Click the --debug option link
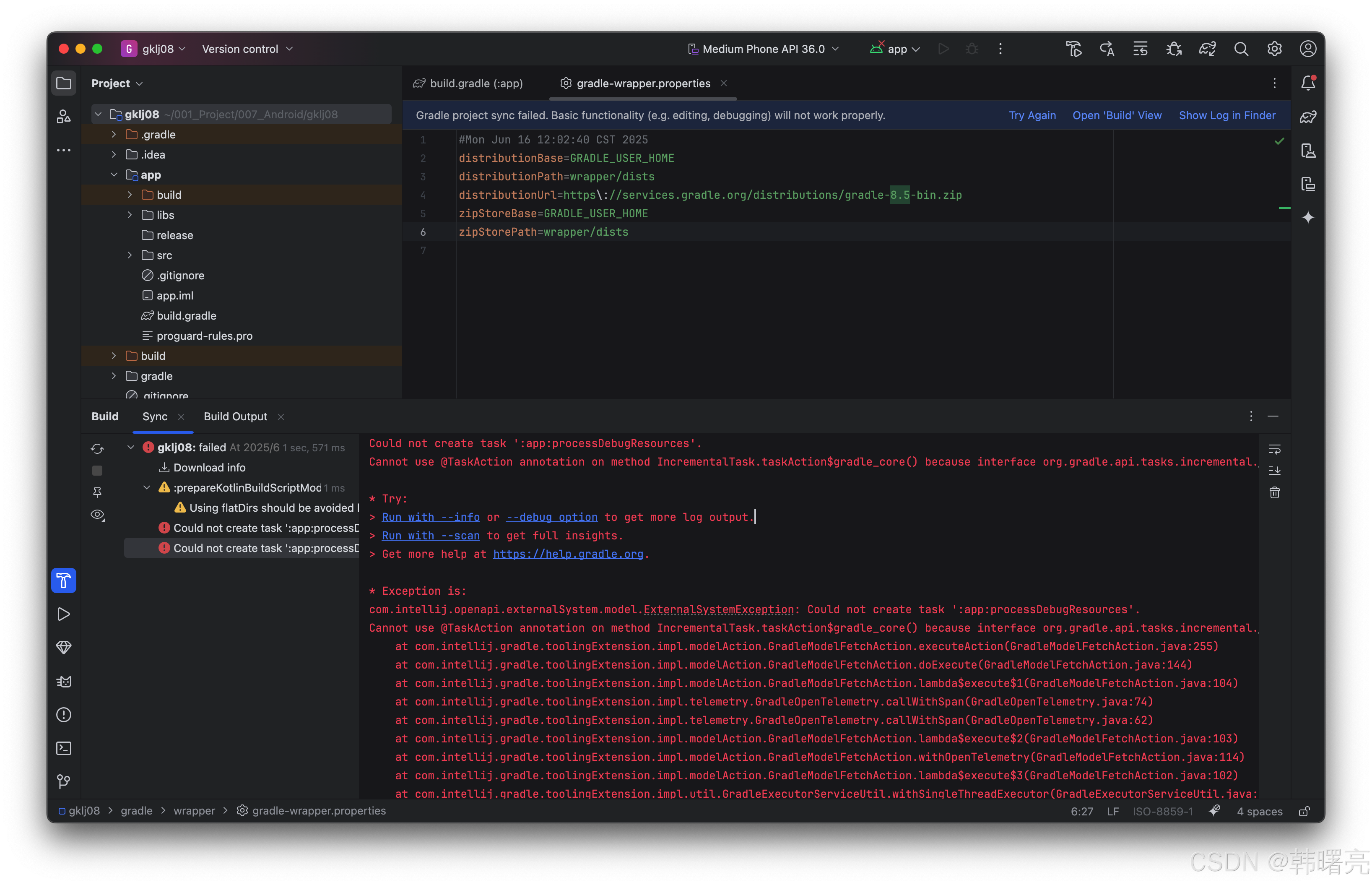 coord(551,517)
